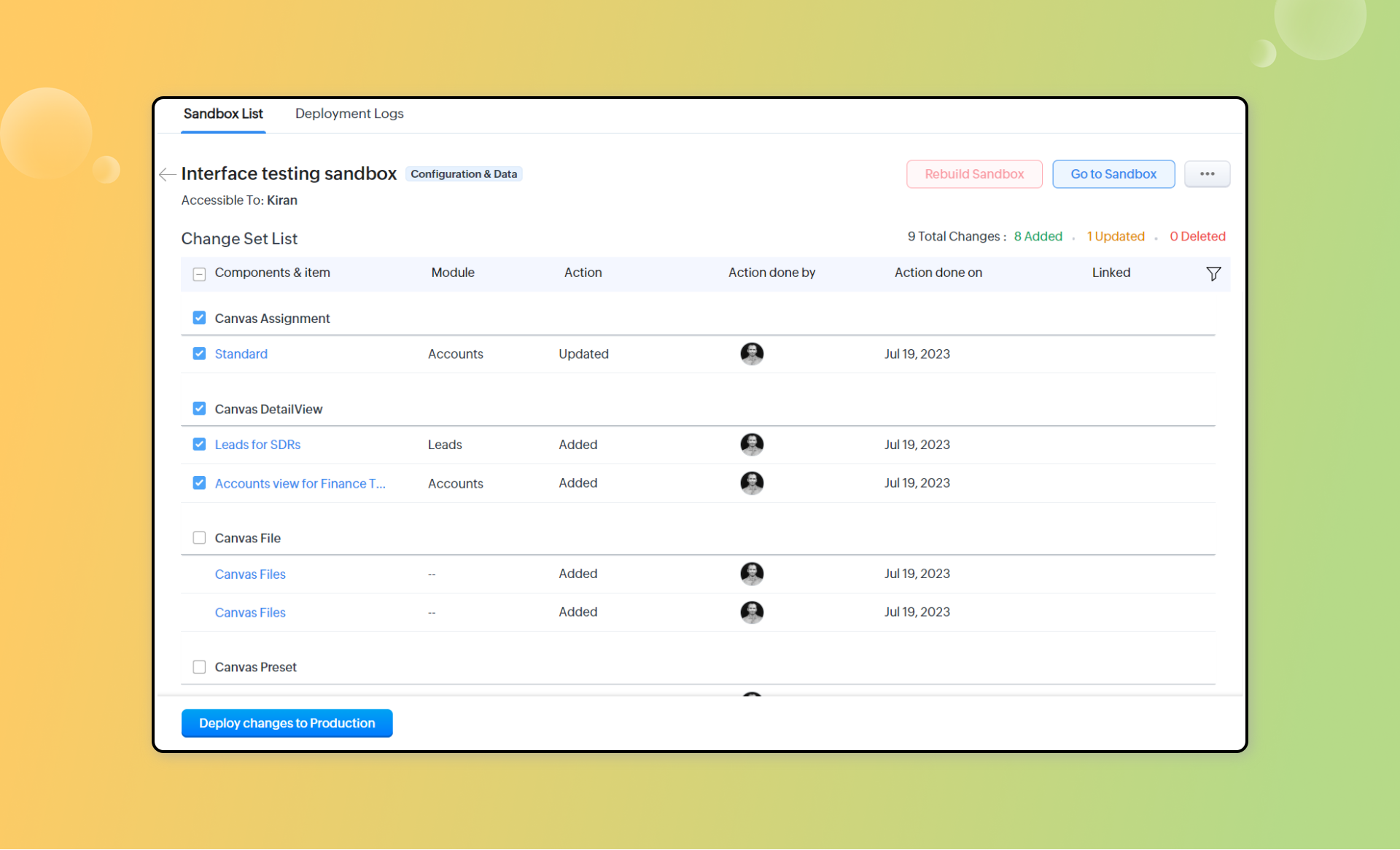Uncheck the Leads for SDRs checkbox
Viewport: 1400px width, 850px height.
pos(199,445)
